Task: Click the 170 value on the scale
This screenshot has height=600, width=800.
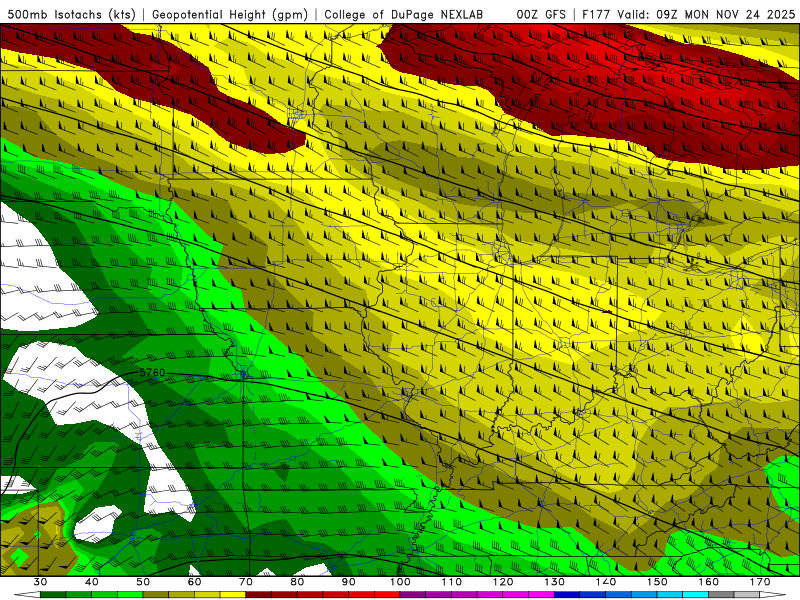Action: tap(760, 582)
